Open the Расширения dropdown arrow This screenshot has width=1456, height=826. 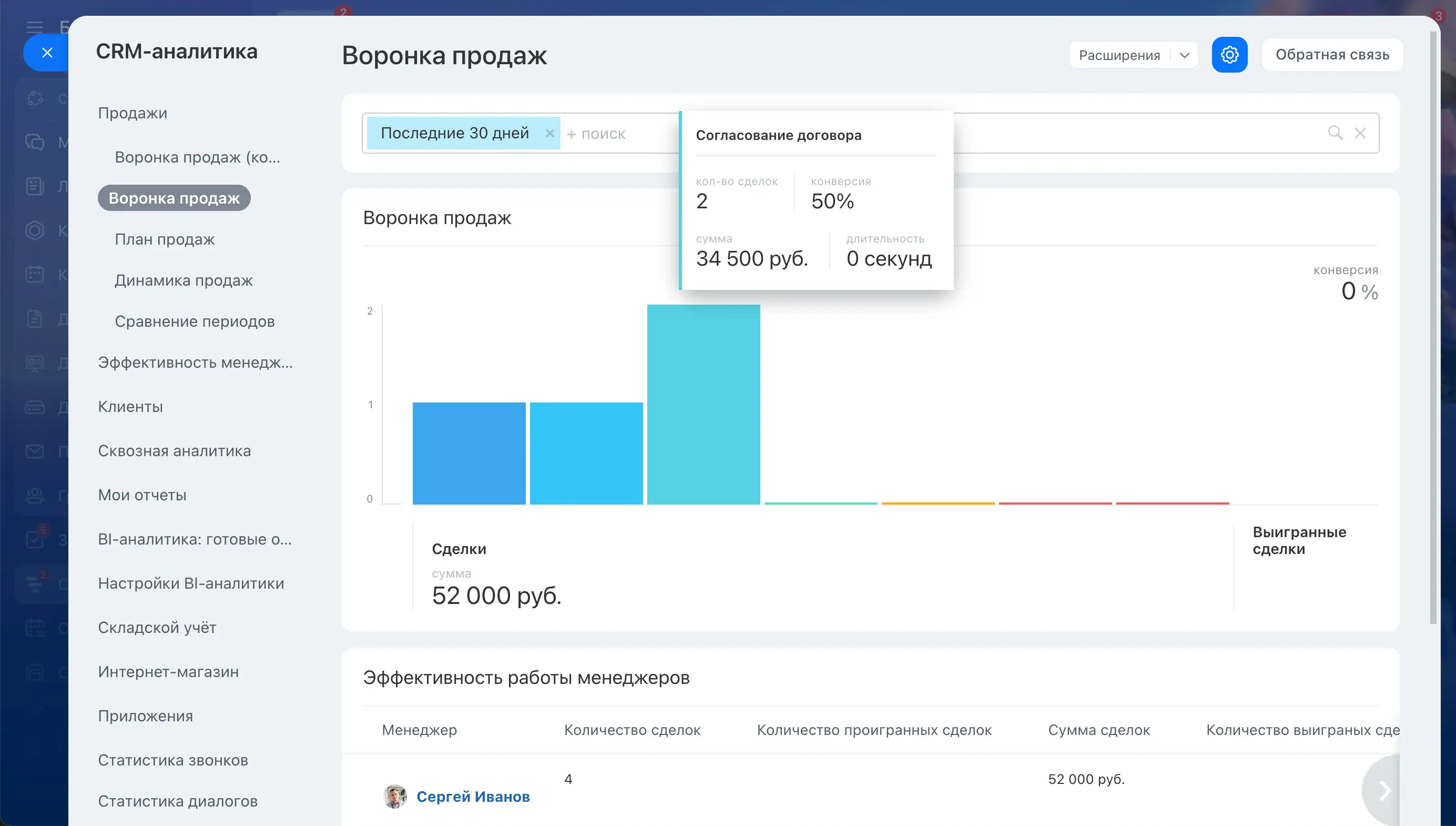pyautogui.click(x=1184, y=55)
